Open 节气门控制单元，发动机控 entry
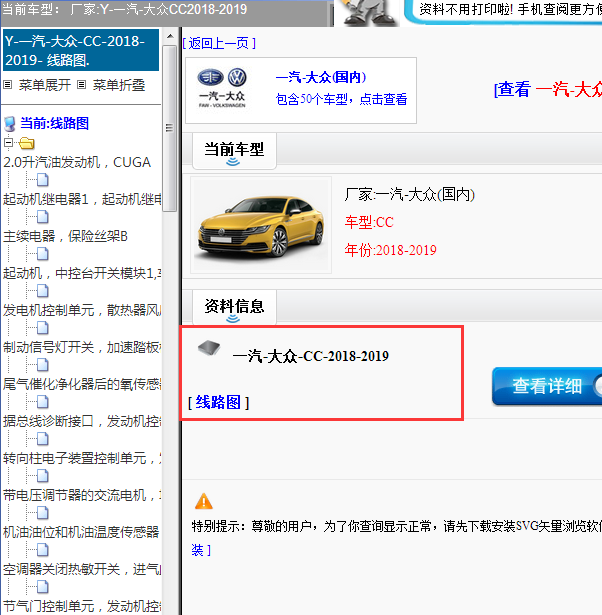 [82, 606]
